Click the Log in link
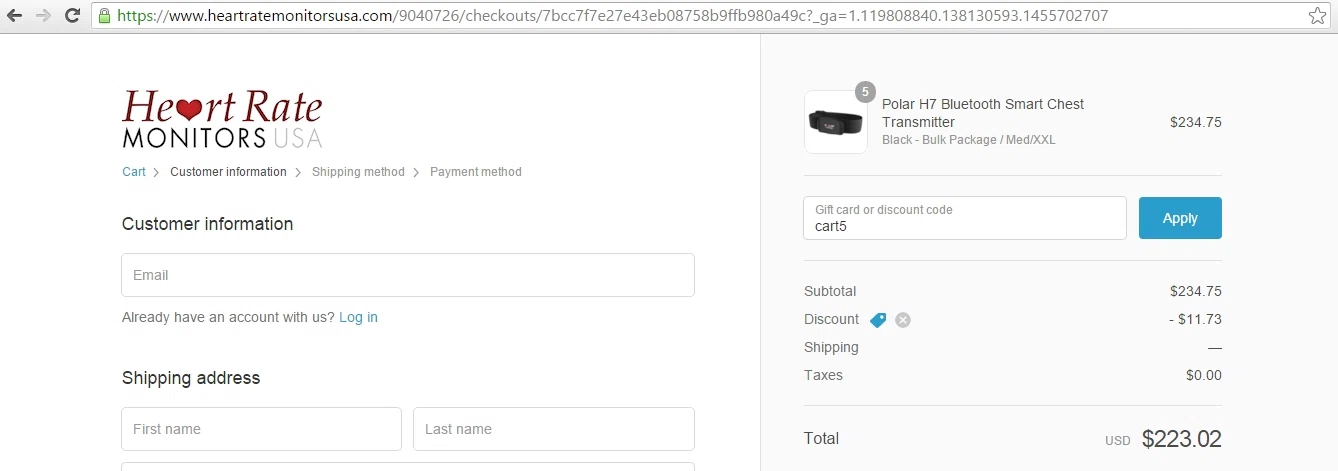 pos(358,317)
